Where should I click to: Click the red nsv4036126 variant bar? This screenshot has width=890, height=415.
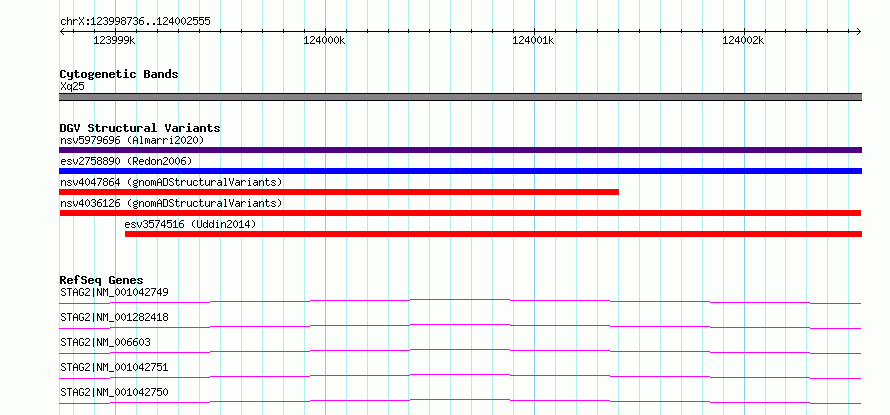click(x=460, y=213)
